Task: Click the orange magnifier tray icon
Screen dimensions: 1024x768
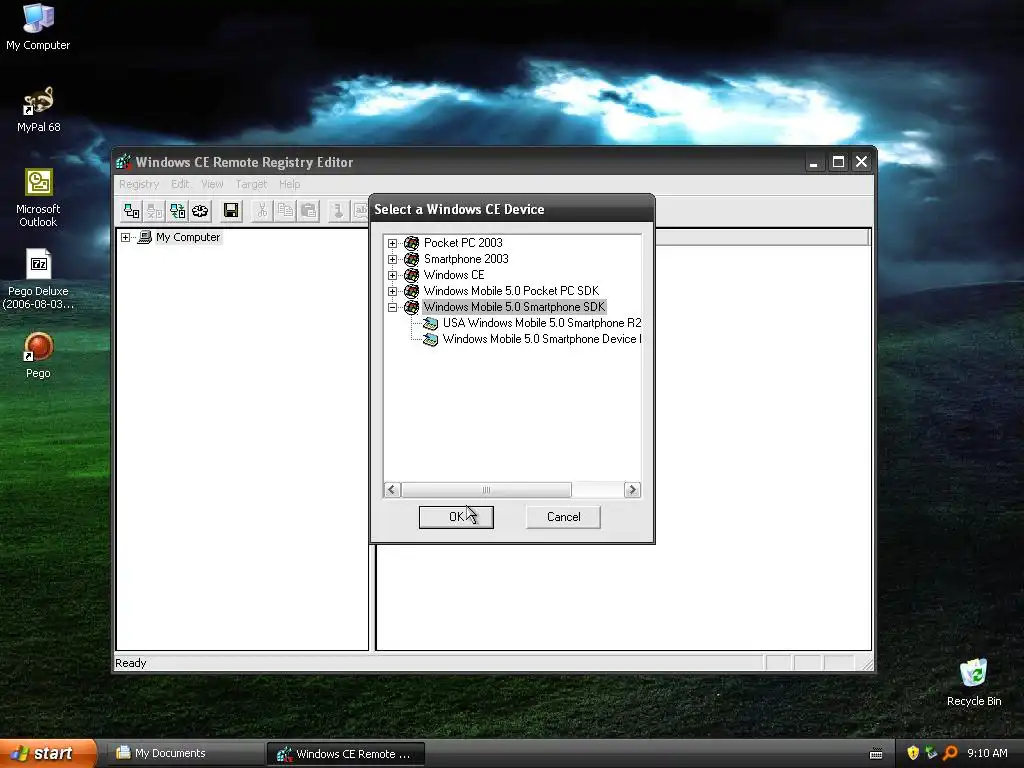Action: [950, 753]
